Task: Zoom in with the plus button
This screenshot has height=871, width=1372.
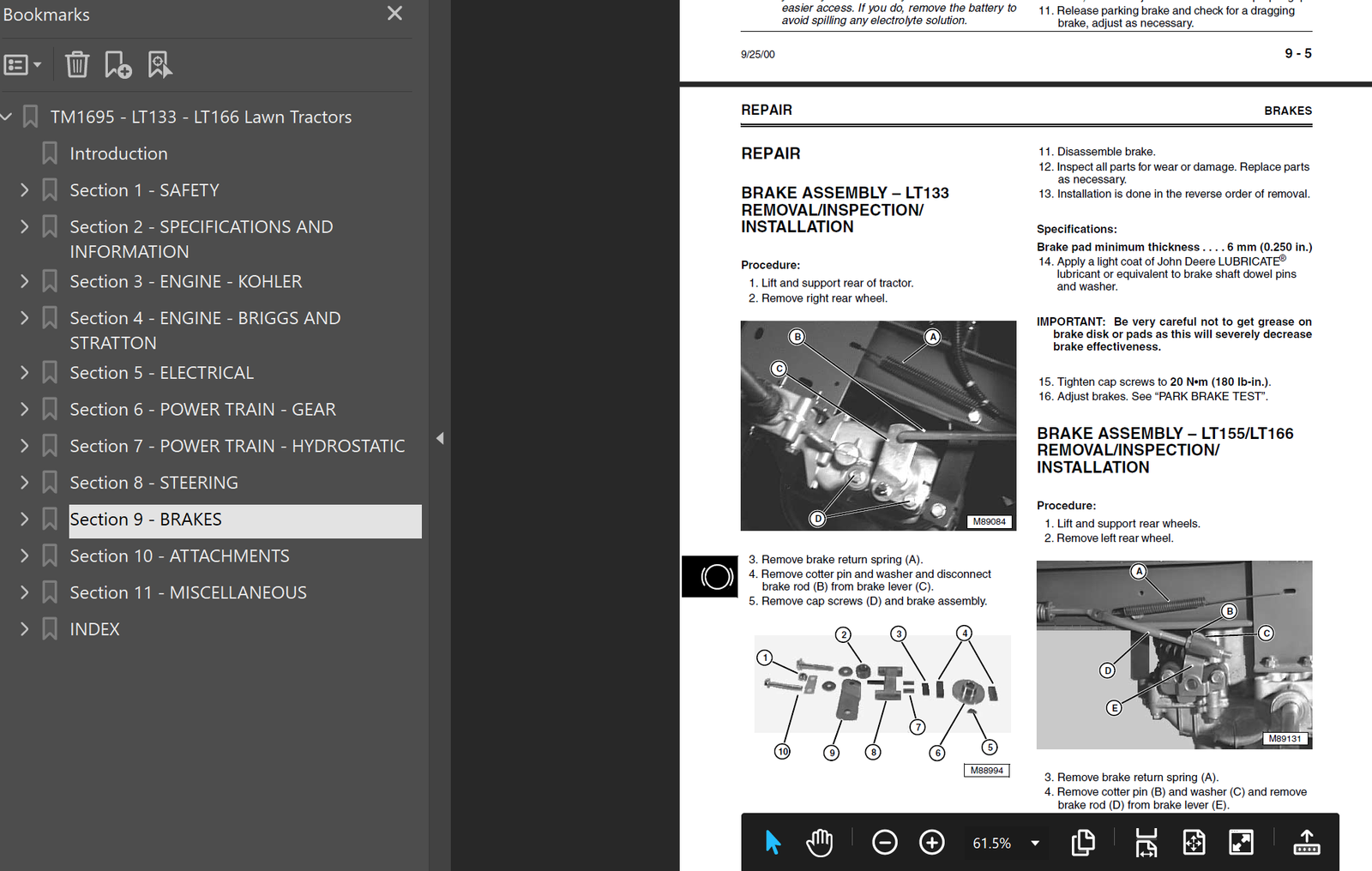Action: [x=932, y=843]
